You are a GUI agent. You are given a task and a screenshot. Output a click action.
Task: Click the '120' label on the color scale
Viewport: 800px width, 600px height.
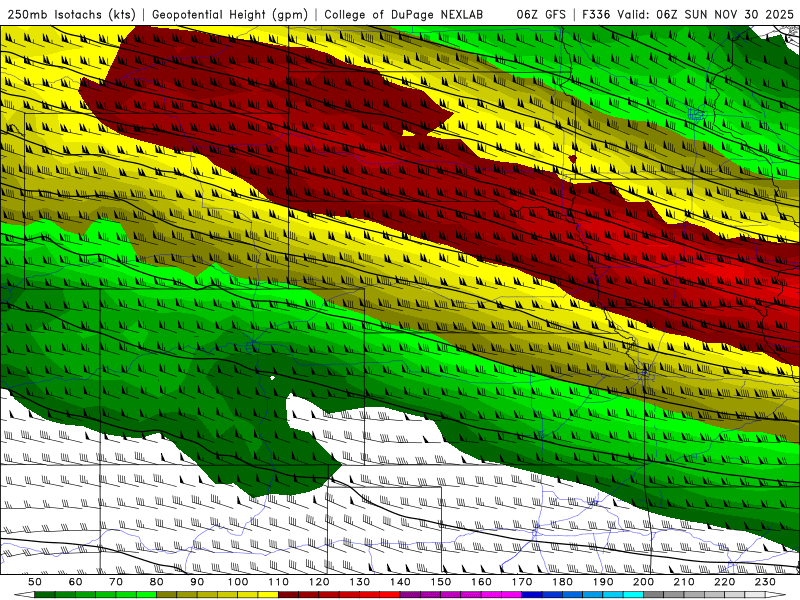point(319,582)
